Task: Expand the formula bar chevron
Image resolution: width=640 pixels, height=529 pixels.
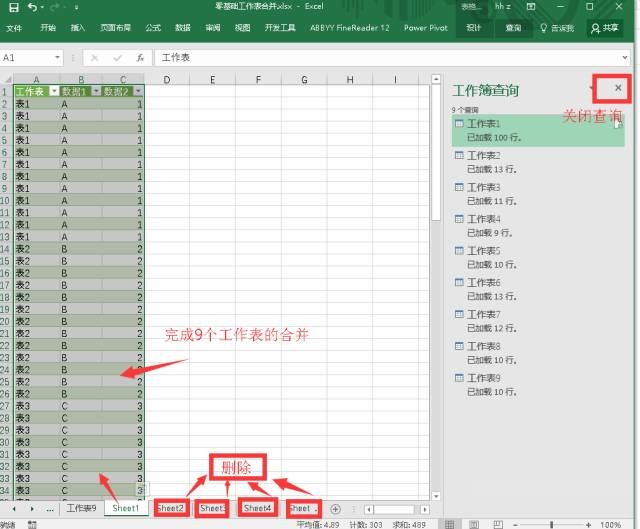Action: pyautogui.click(x=625, y=58)
